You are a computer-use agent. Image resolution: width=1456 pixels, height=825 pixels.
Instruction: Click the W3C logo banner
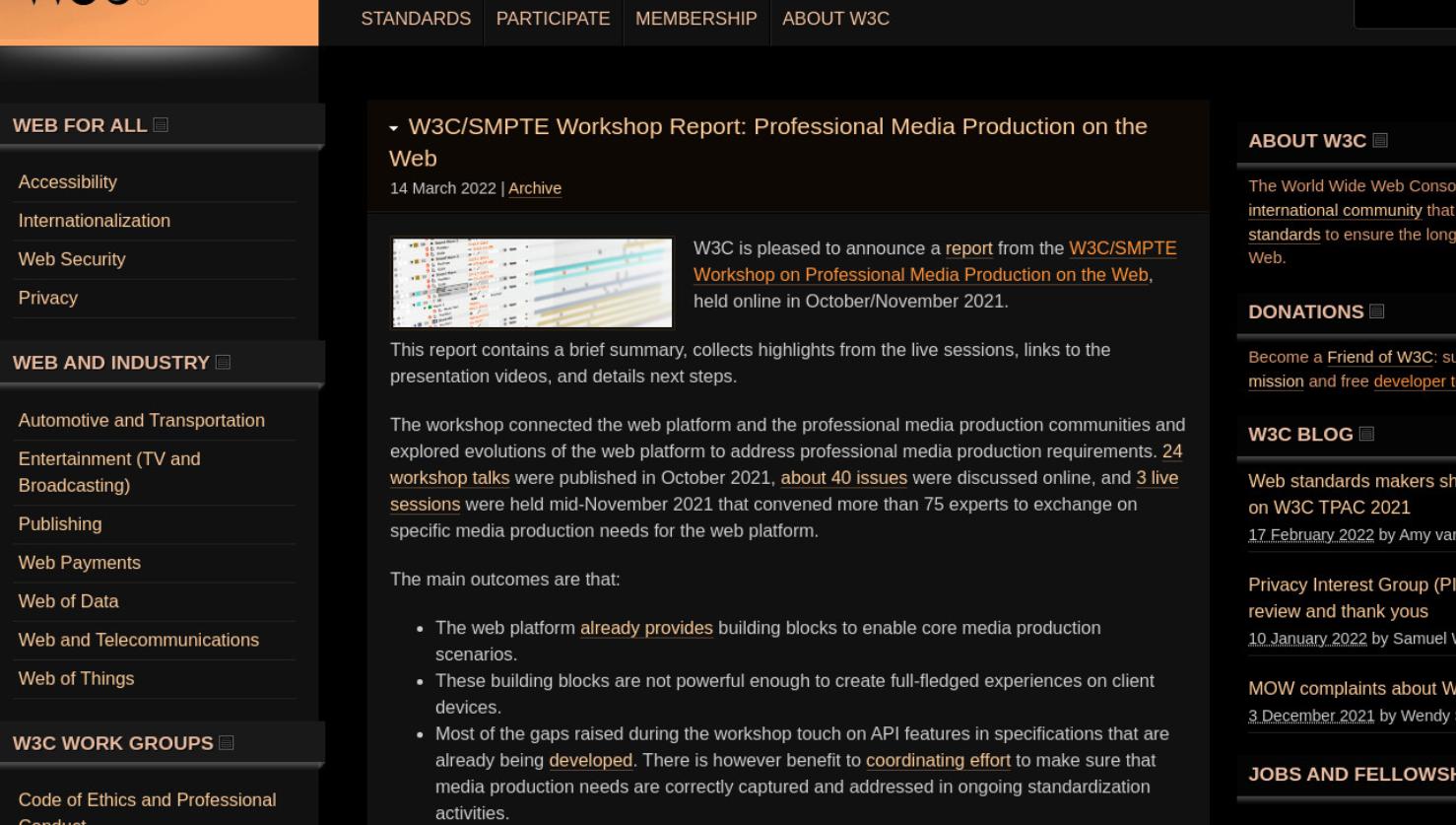159,22
